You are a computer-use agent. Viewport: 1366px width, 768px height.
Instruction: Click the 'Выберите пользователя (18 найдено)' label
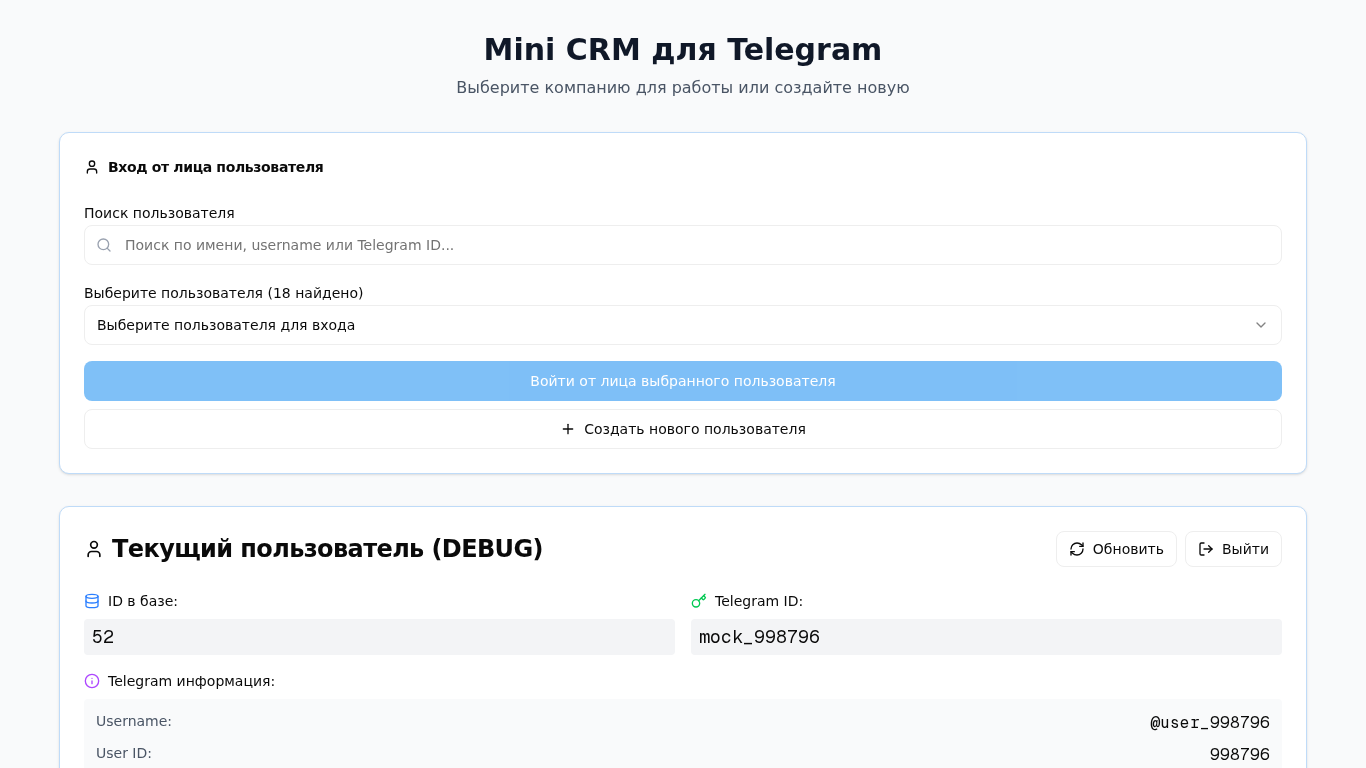[x=224, y=293]
